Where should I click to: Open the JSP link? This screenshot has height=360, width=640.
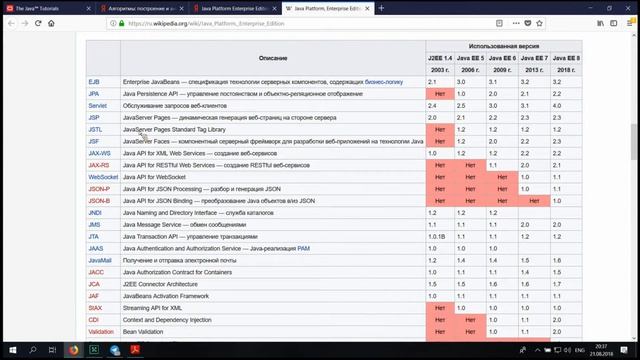click(x=94, y=117)
